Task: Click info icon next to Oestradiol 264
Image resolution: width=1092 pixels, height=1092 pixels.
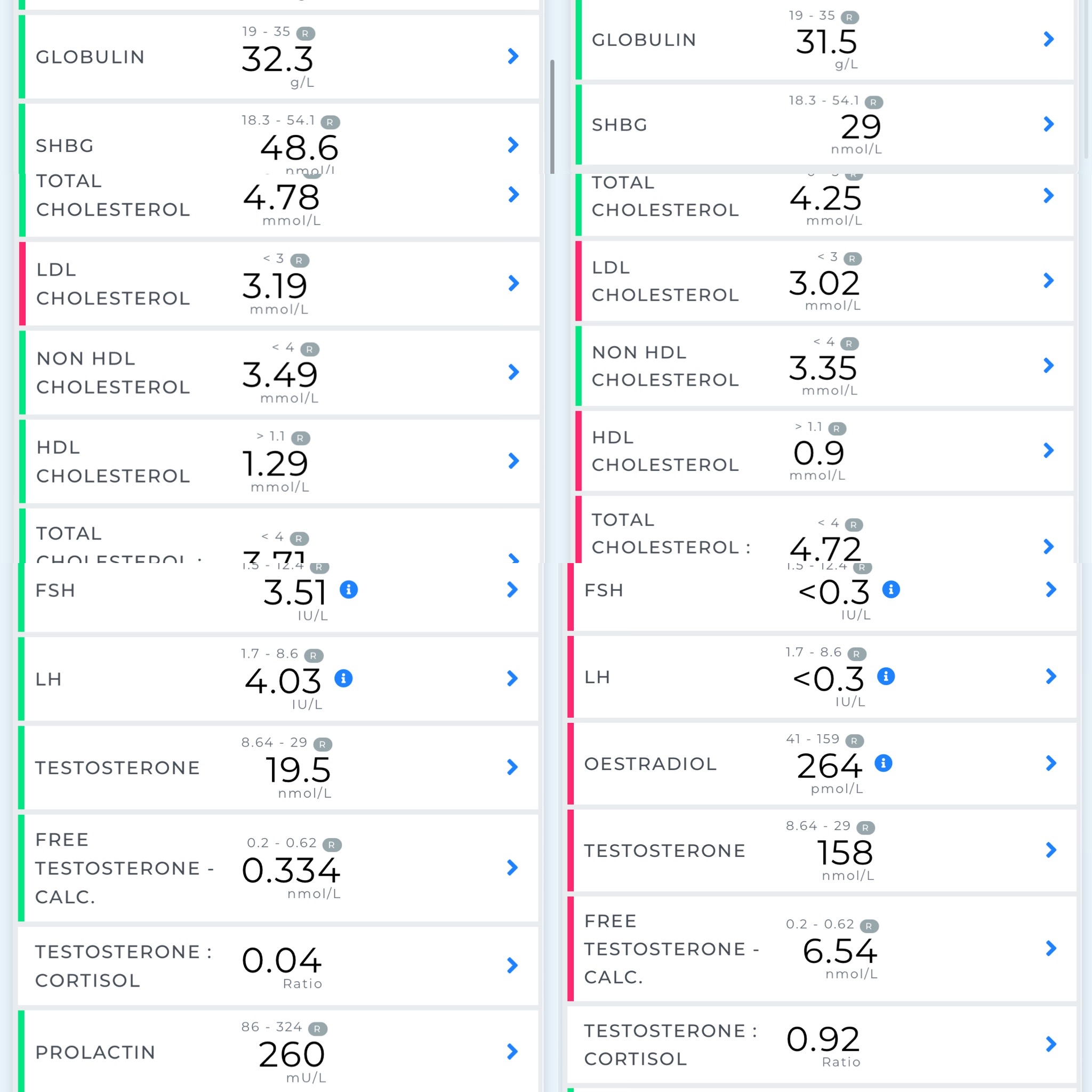Action: (883, 763)
